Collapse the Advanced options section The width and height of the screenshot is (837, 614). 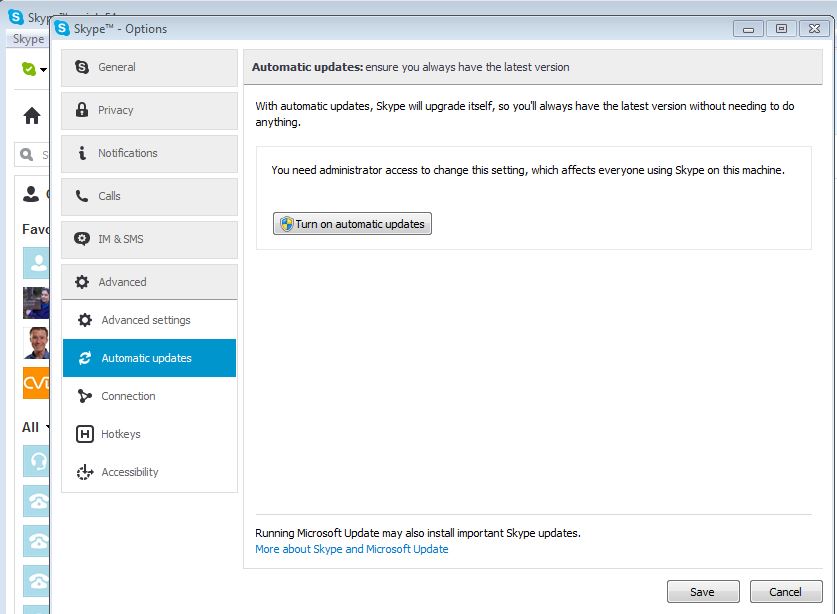pos(149,282)
